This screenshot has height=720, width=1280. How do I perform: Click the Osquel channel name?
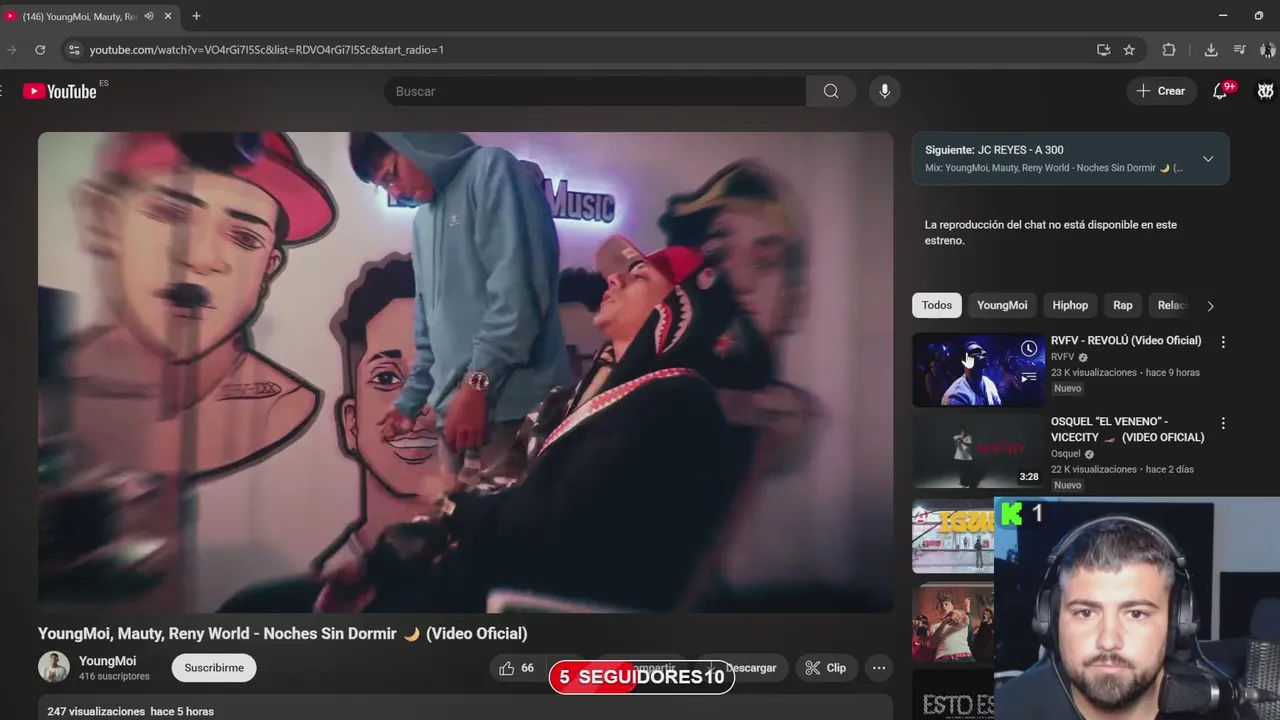point(1066,454)
